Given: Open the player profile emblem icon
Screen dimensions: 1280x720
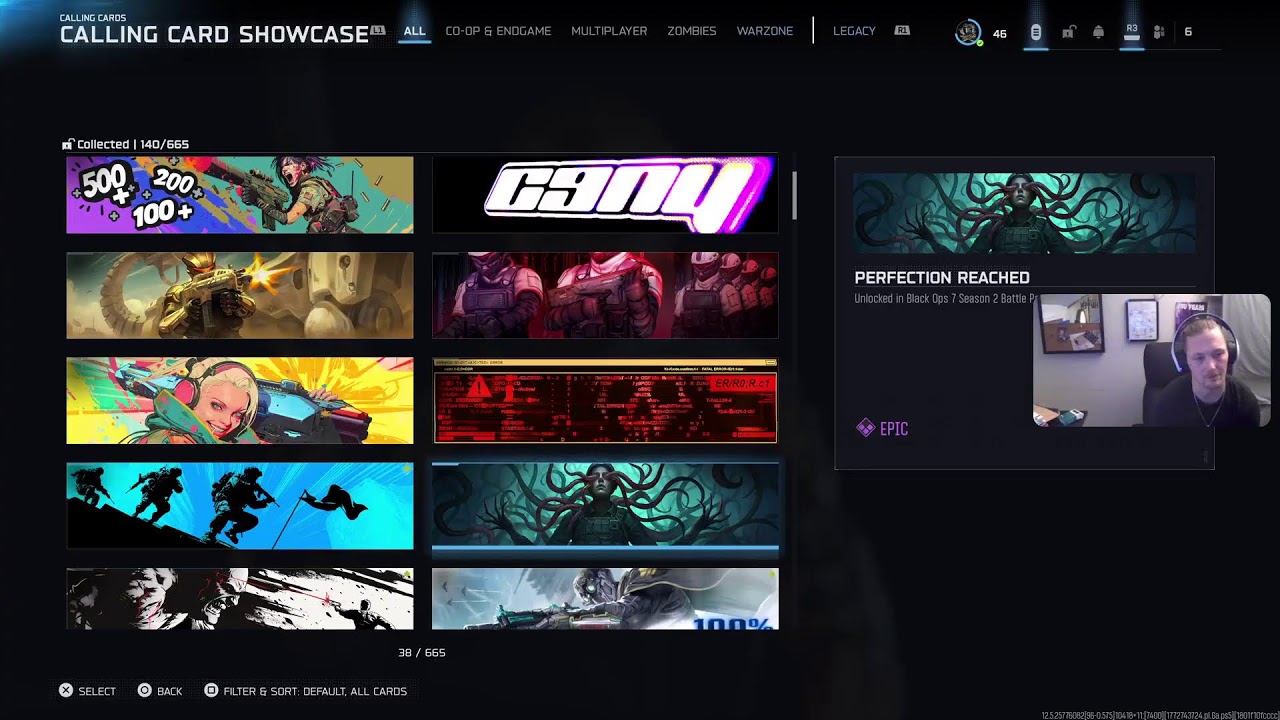Looking at the screenshot, I should tap(967, 32).
